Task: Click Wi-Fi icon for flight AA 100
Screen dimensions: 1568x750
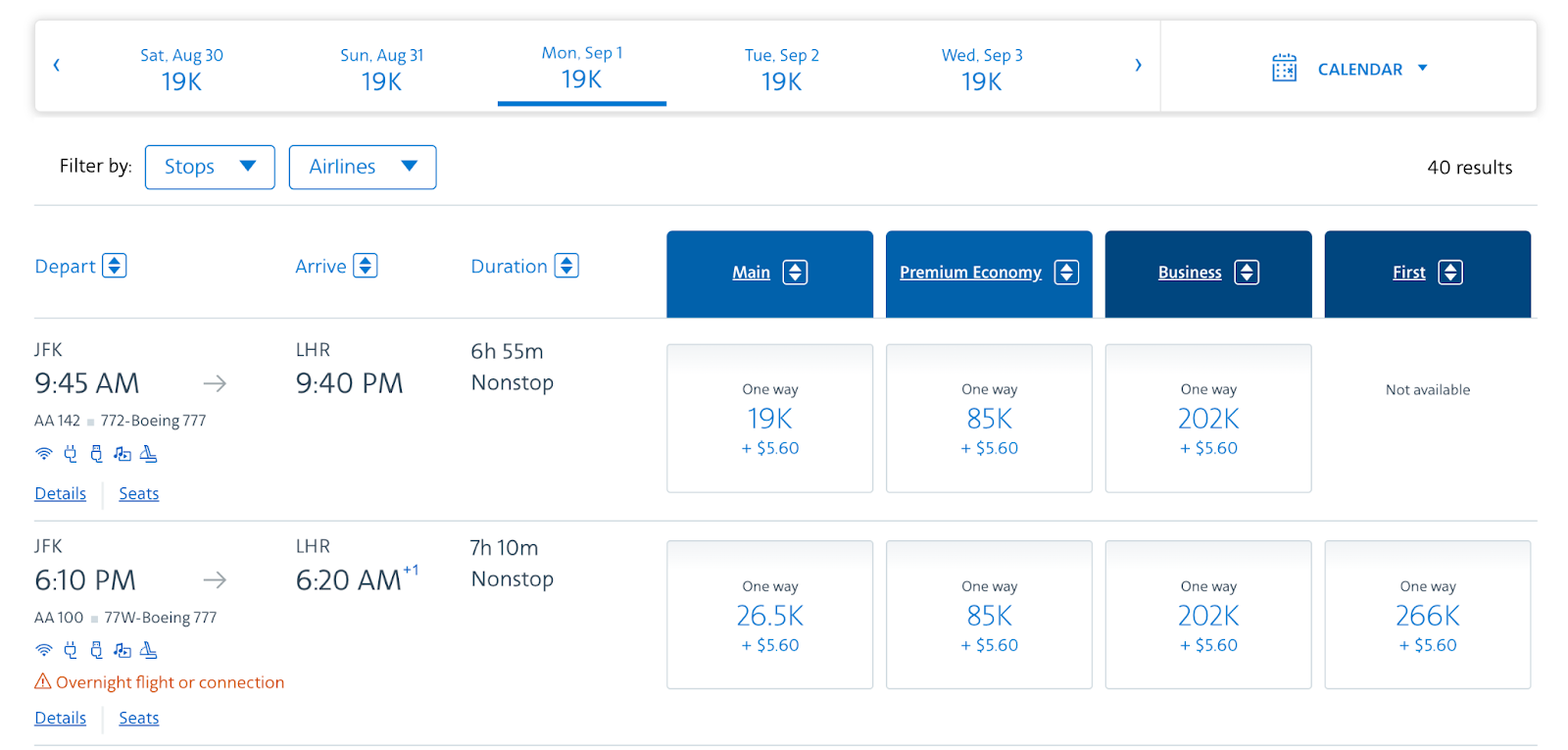Action: click(43, 650)
